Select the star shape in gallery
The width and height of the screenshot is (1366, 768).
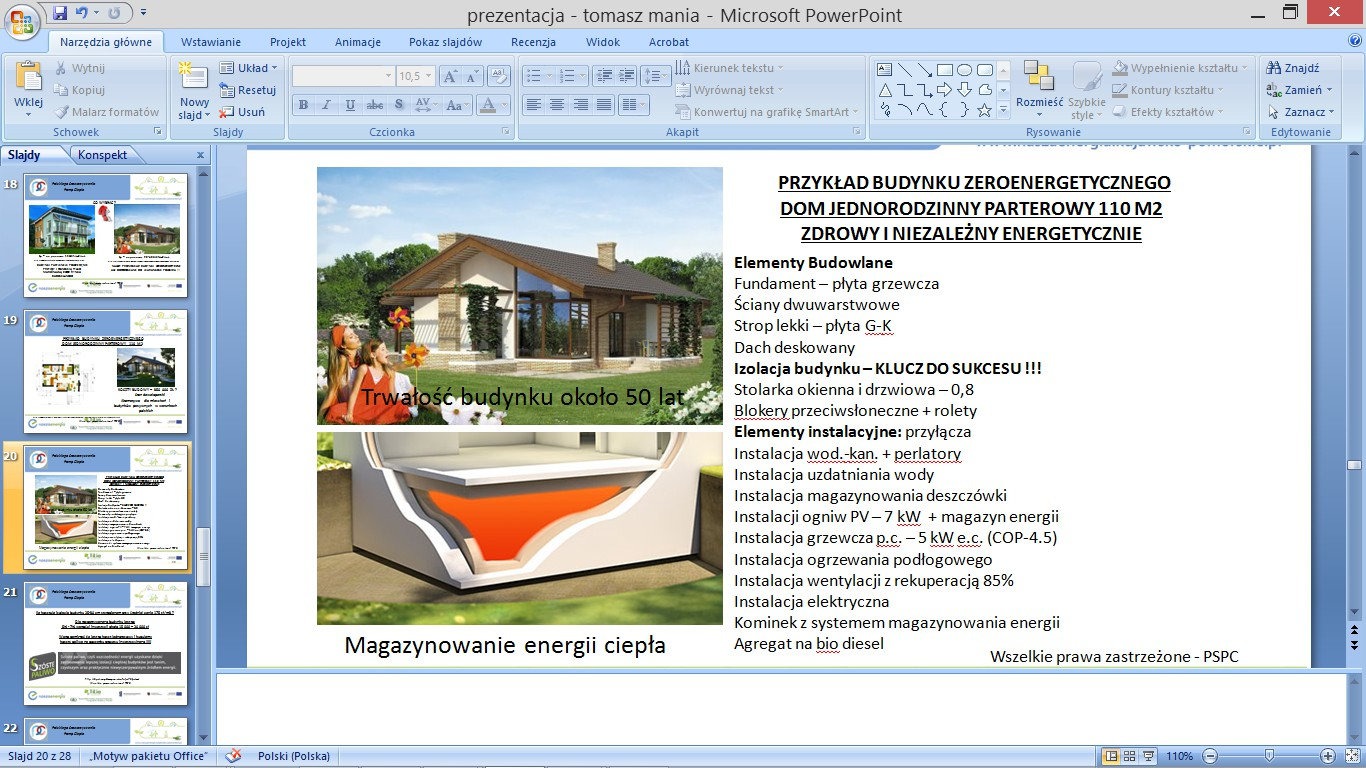(985, 110)
